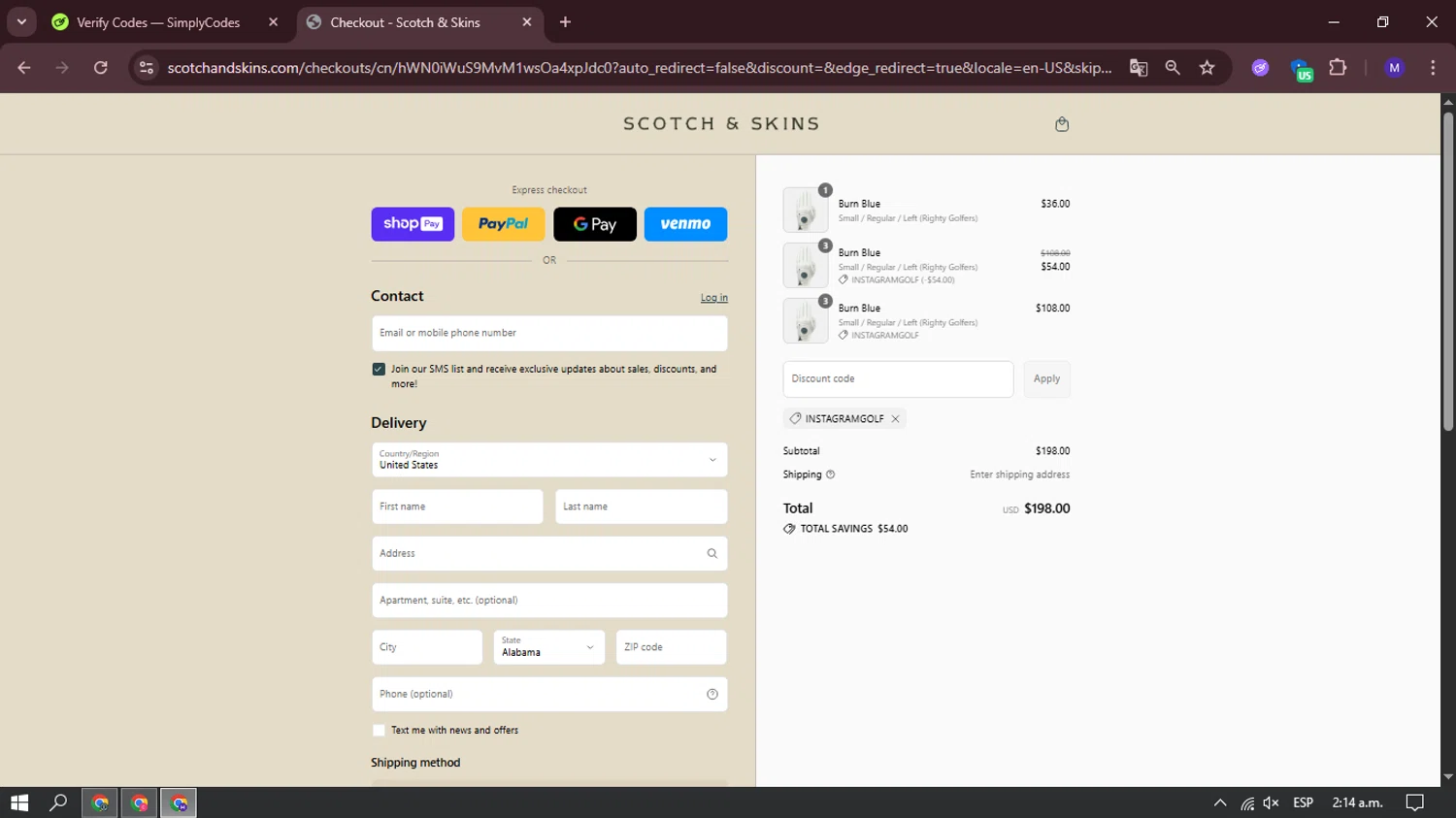This screenshot has height=818, width=1456.
Task: Close the Checkout tab
Action: (527, 22)
